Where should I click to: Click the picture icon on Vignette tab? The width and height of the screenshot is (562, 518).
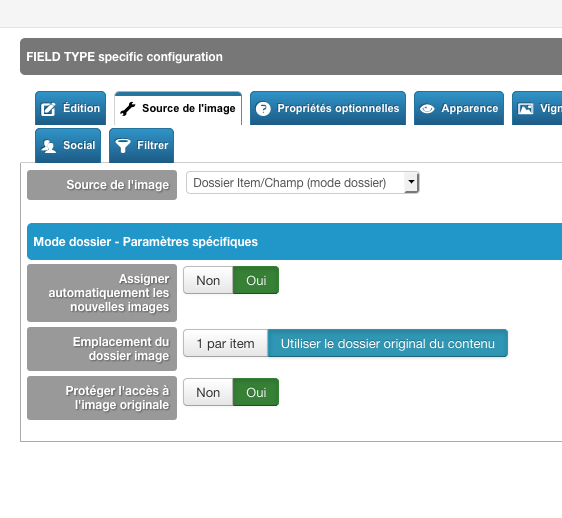525,109
